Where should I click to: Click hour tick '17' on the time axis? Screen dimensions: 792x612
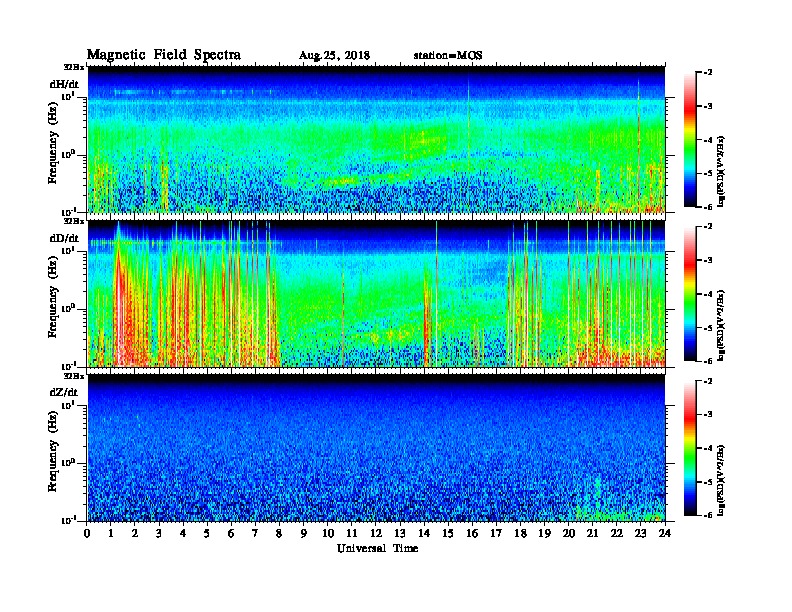click(x=497, y=533)
